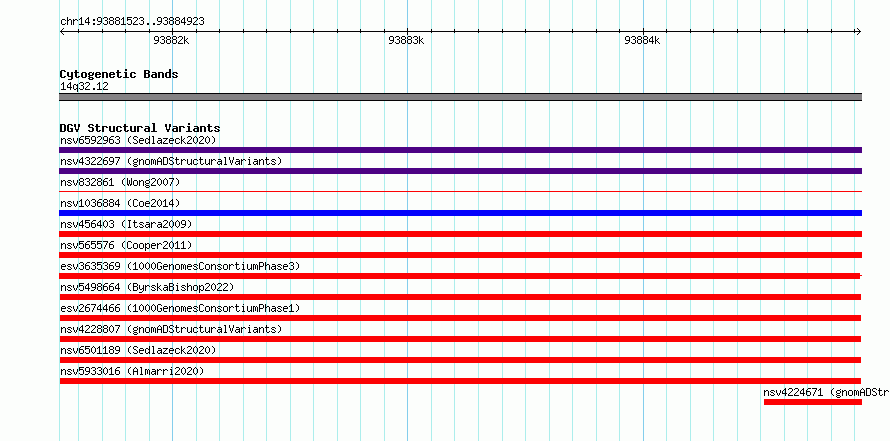Click the left arrowhead of the ruler

click(62, 32)
